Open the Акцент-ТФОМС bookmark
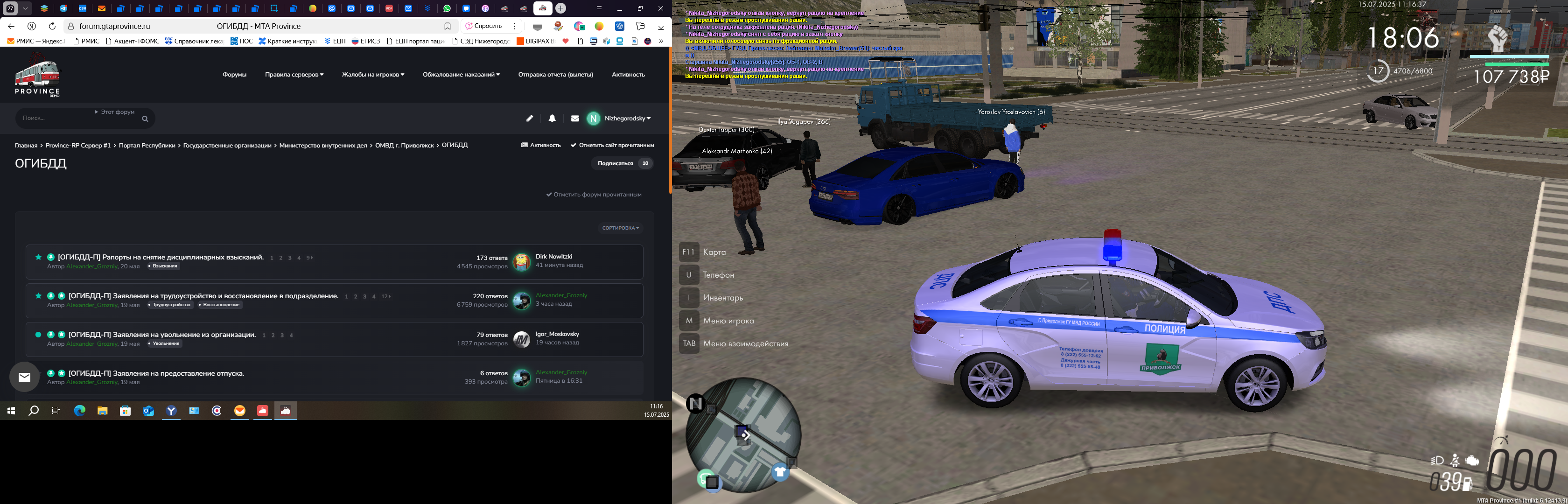Image resolution: width=1568 pixels, height=504 pixels. coord(132,42)
